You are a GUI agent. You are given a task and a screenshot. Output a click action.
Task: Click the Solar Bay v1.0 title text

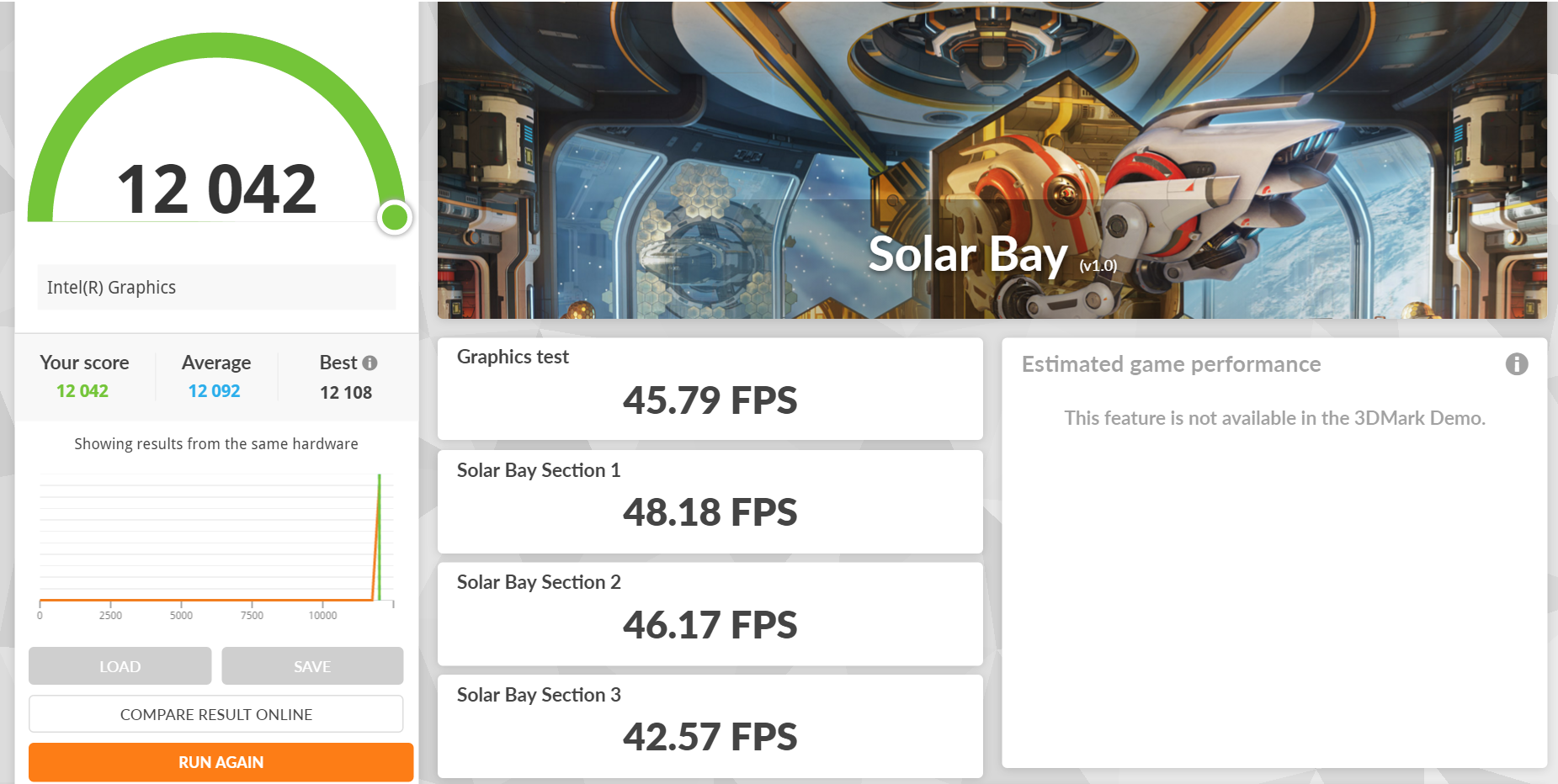tap(992, 254)
